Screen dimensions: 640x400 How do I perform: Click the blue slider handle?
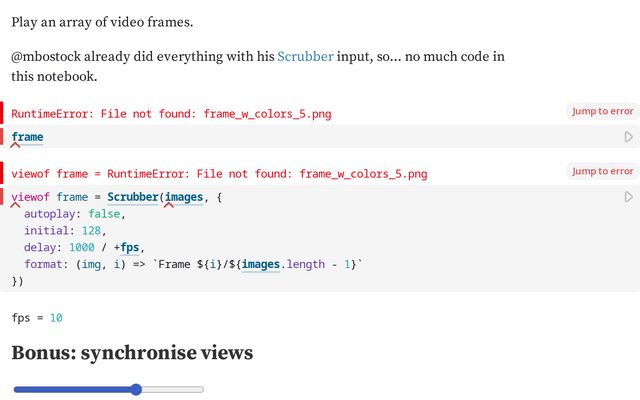tap(136, 389)
